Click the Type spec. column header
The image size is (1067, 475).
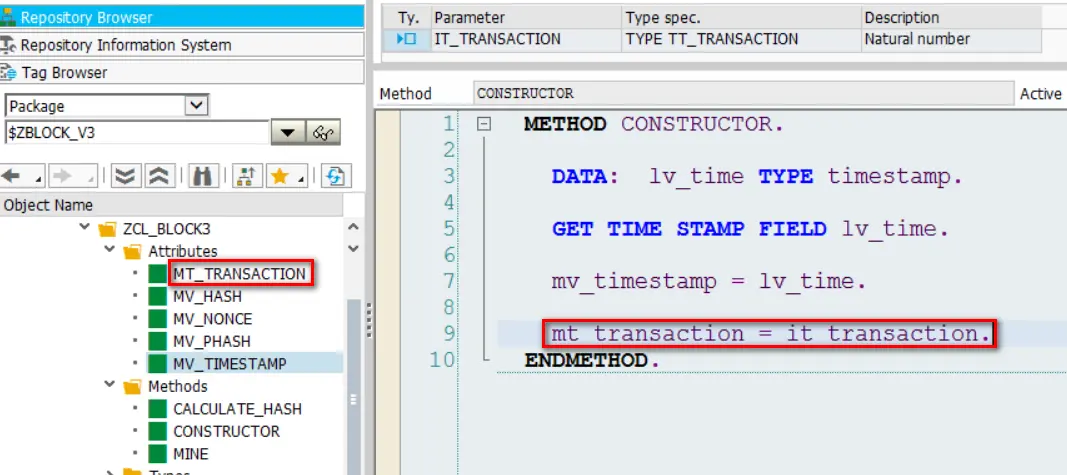point(741,18)
